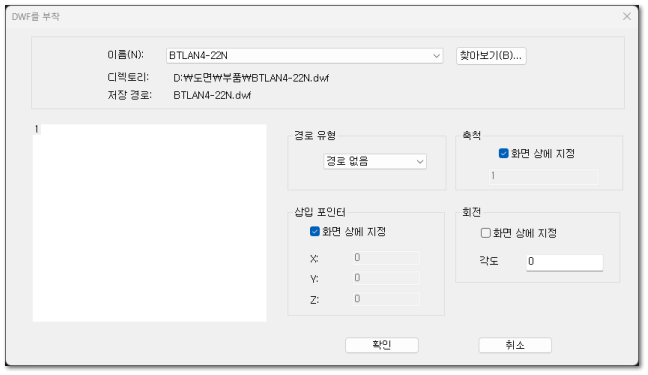This screenshot has width=648, height=375.
Task: Toggle 화면 상에 지정 under 삽입 포인터
Action: (x=348, y=232)
